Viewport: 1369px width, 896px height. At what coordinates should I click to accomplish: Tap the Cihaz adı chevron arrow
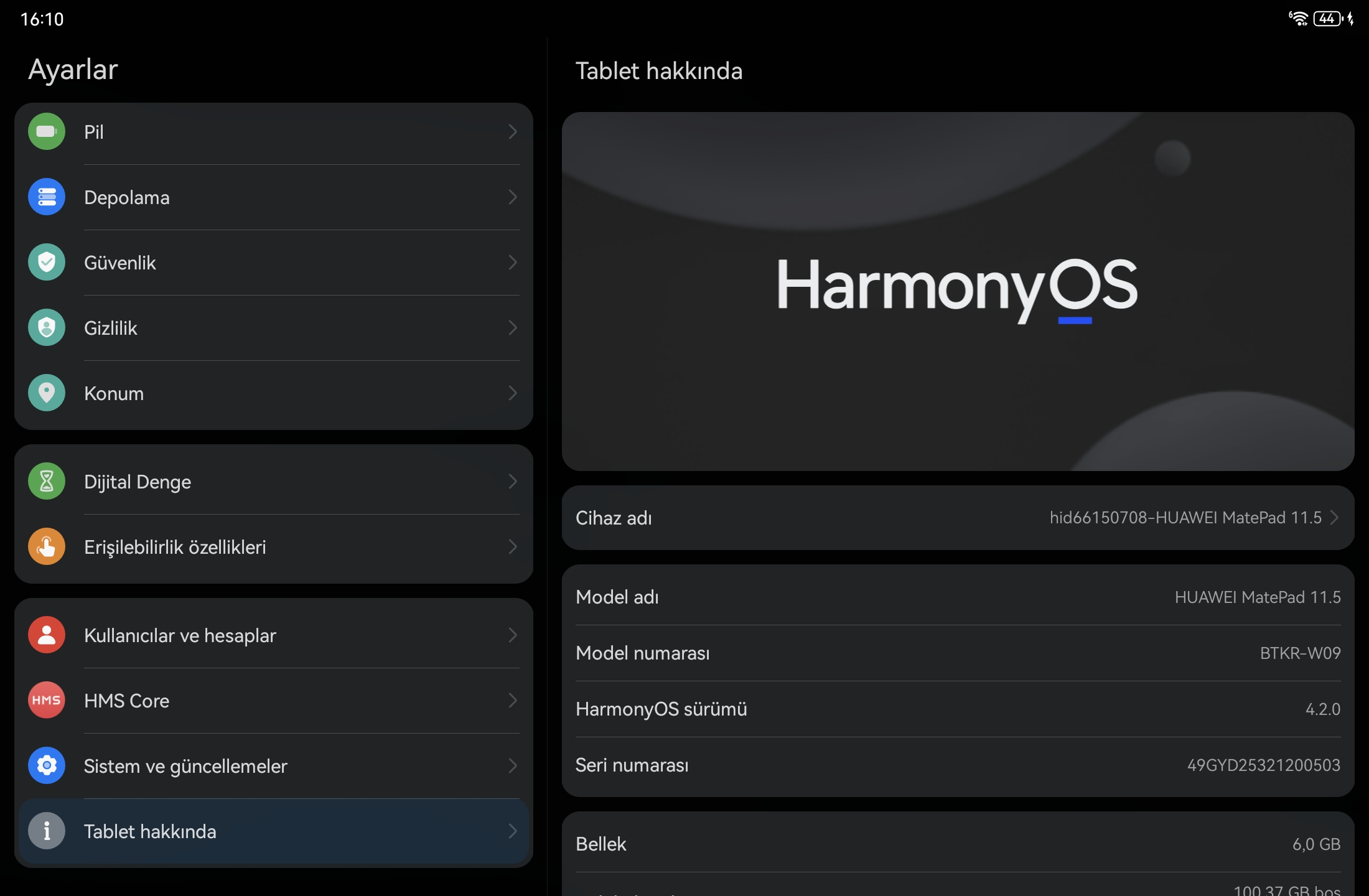[1334, 518]
